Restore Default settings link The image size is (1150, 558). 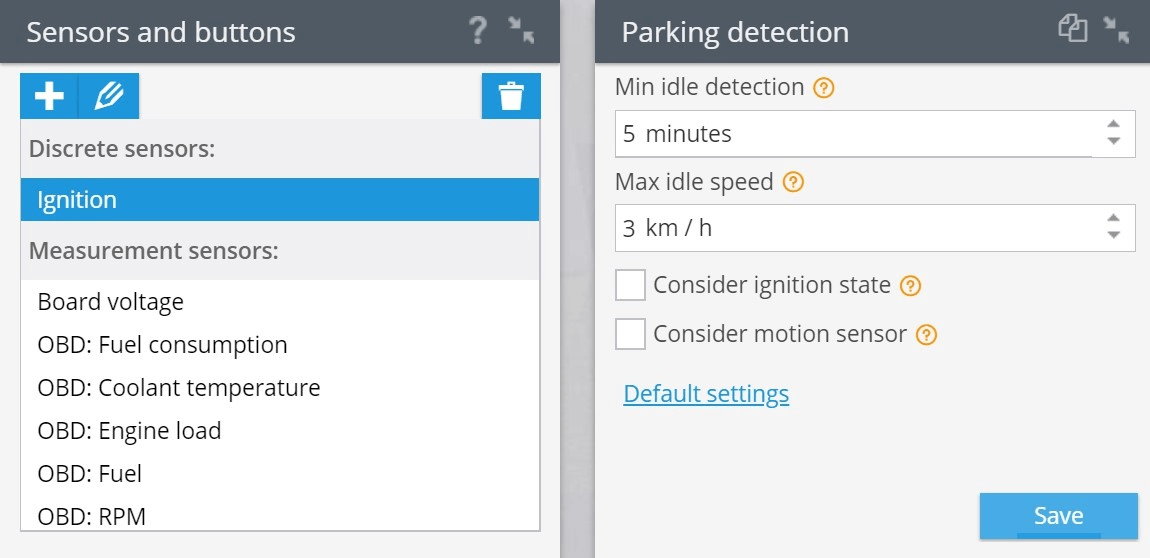pos(706,394)
